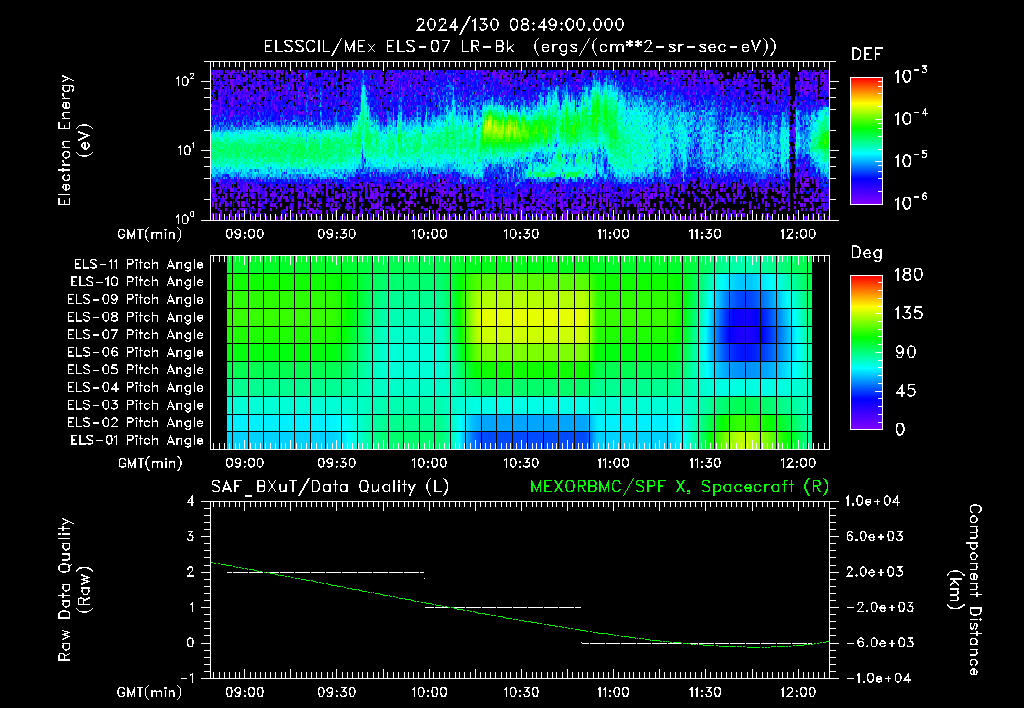This screenshot has width=1024, height=708.
Task: Click the Raw Data Quality (Raw) axis label
Action: 74,590
